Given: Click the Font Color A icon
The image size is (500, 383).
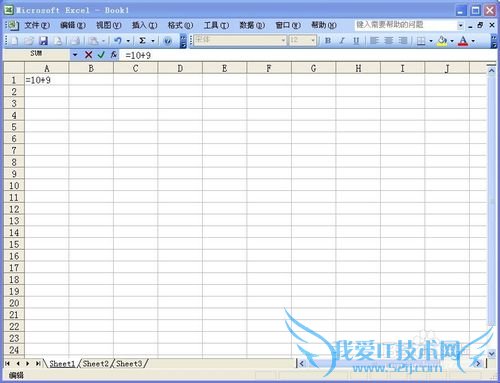Looking at the screenshot, I should point(463,41).
